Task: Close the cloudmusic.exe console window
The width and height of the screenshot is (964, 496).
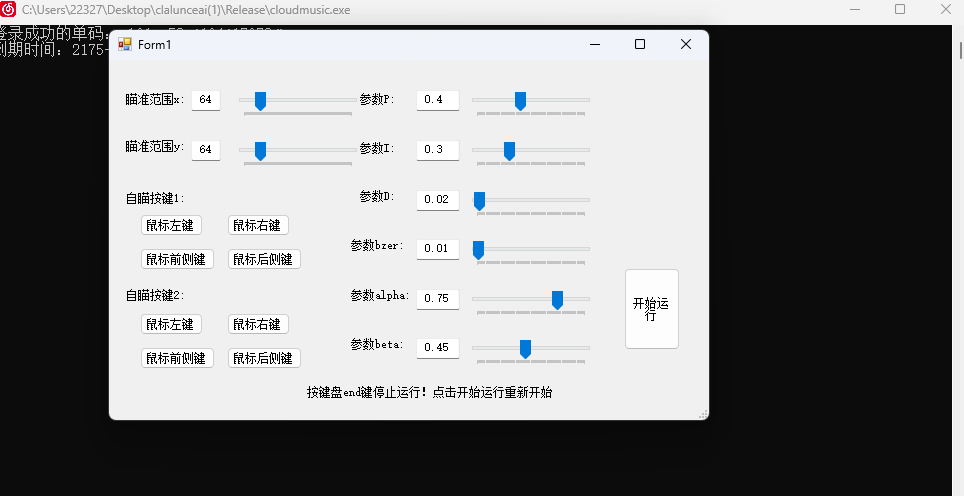Action: pos(946,9)
